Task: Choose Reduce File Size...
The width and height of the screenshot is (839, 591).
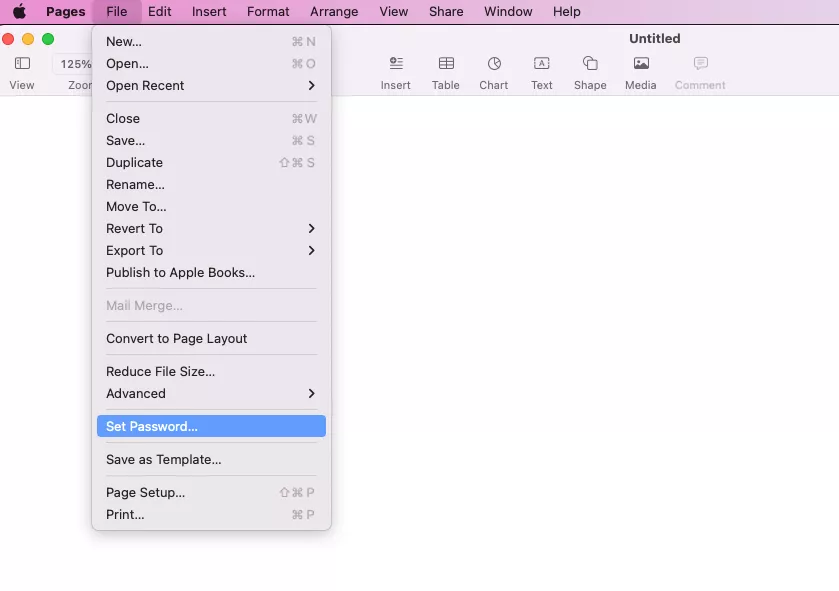Action: [x=211, y=371]
